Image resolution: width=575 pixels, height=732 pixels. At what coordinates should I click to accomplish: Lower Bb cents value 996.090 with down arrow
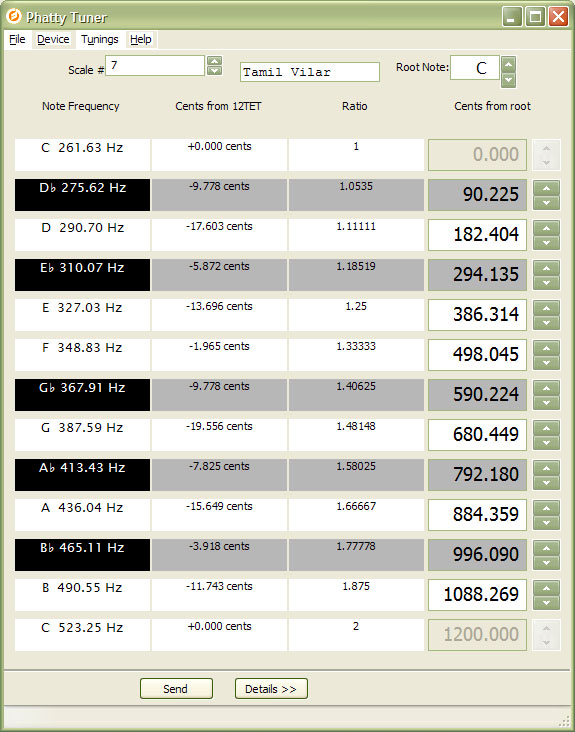click(546, 563)
